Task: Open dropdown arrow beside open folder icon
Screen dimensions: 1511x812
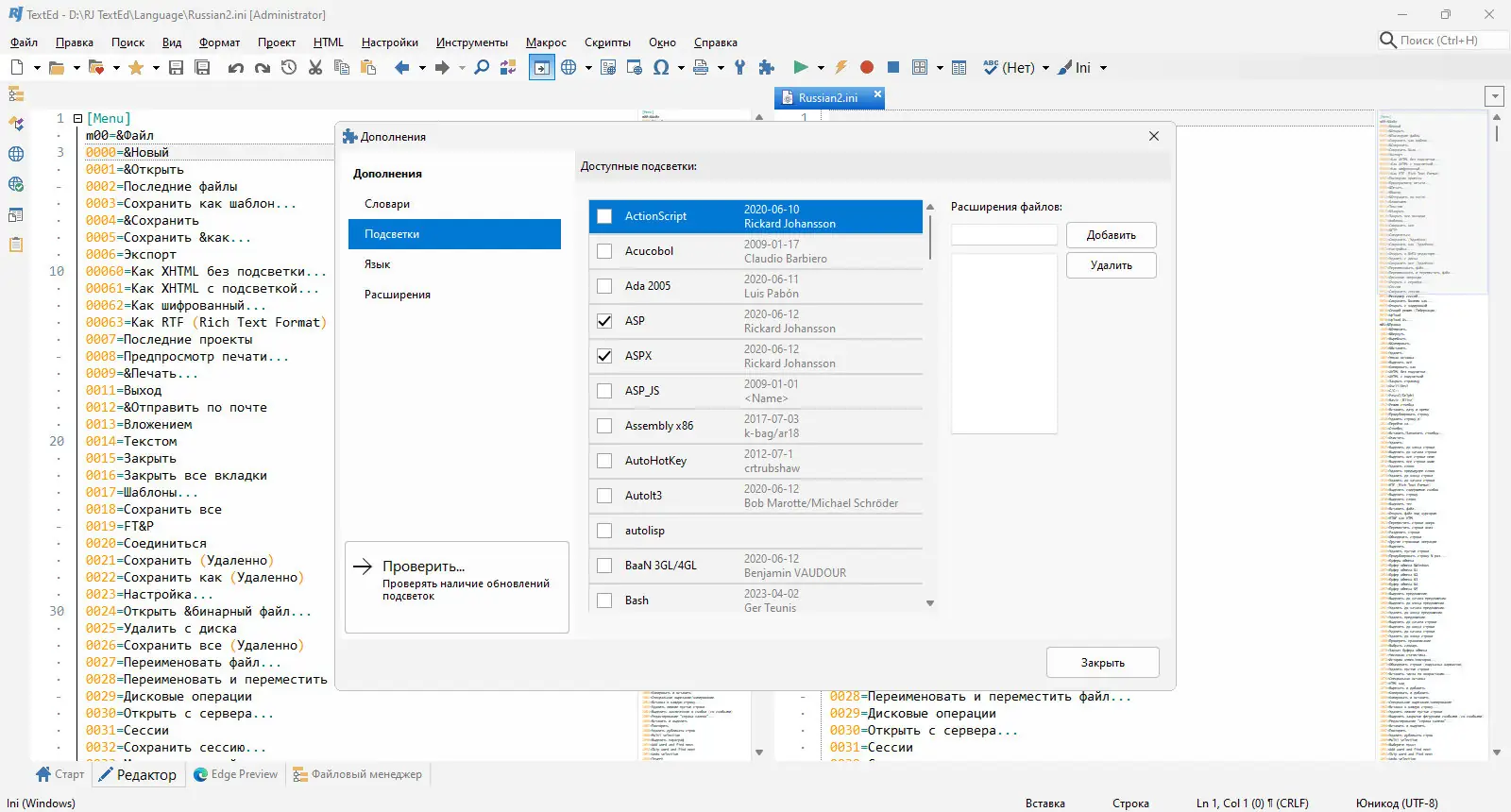Action: 76,68
